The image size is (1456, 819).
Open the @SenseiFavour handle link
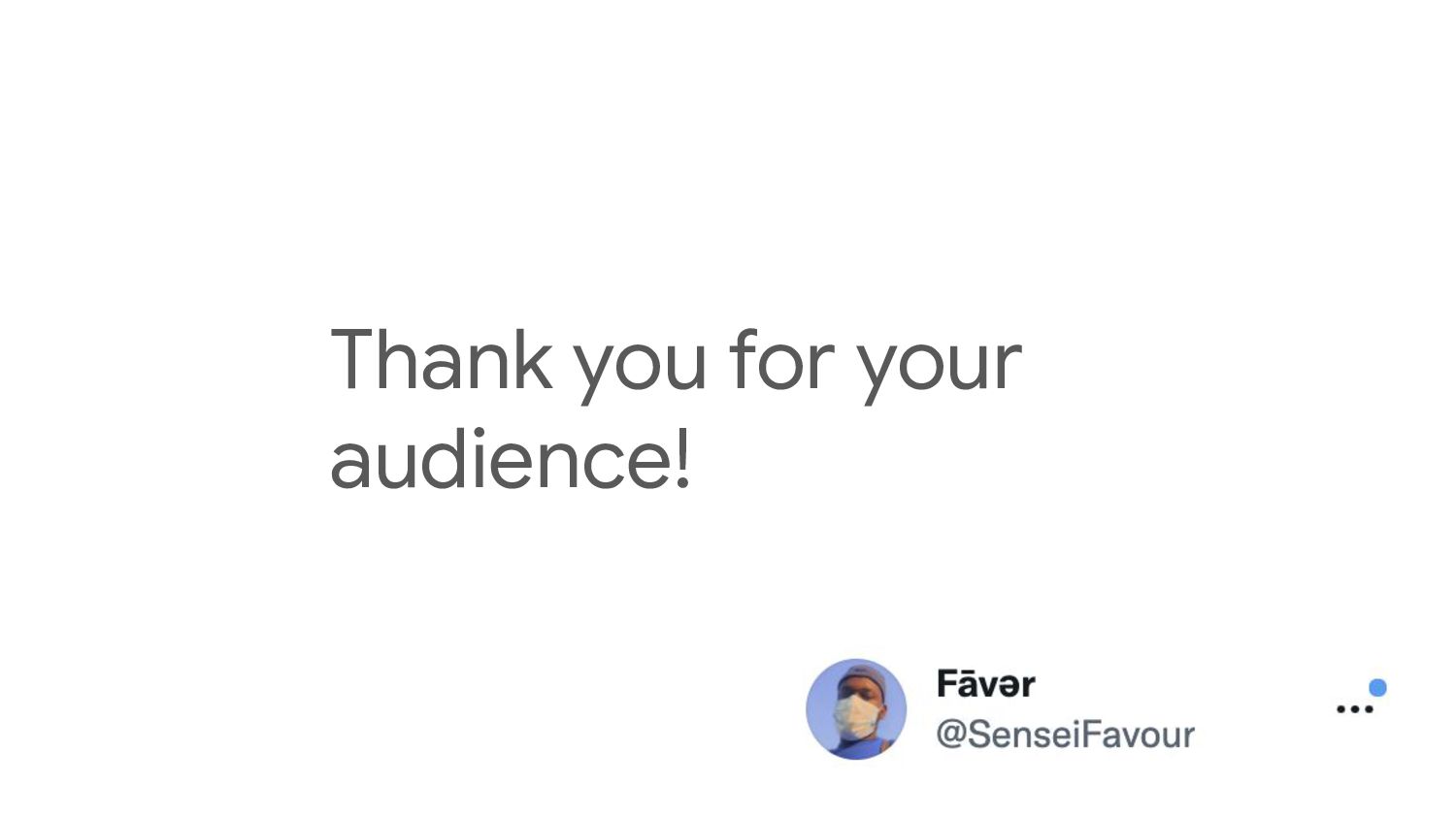tap(1065, 735)
